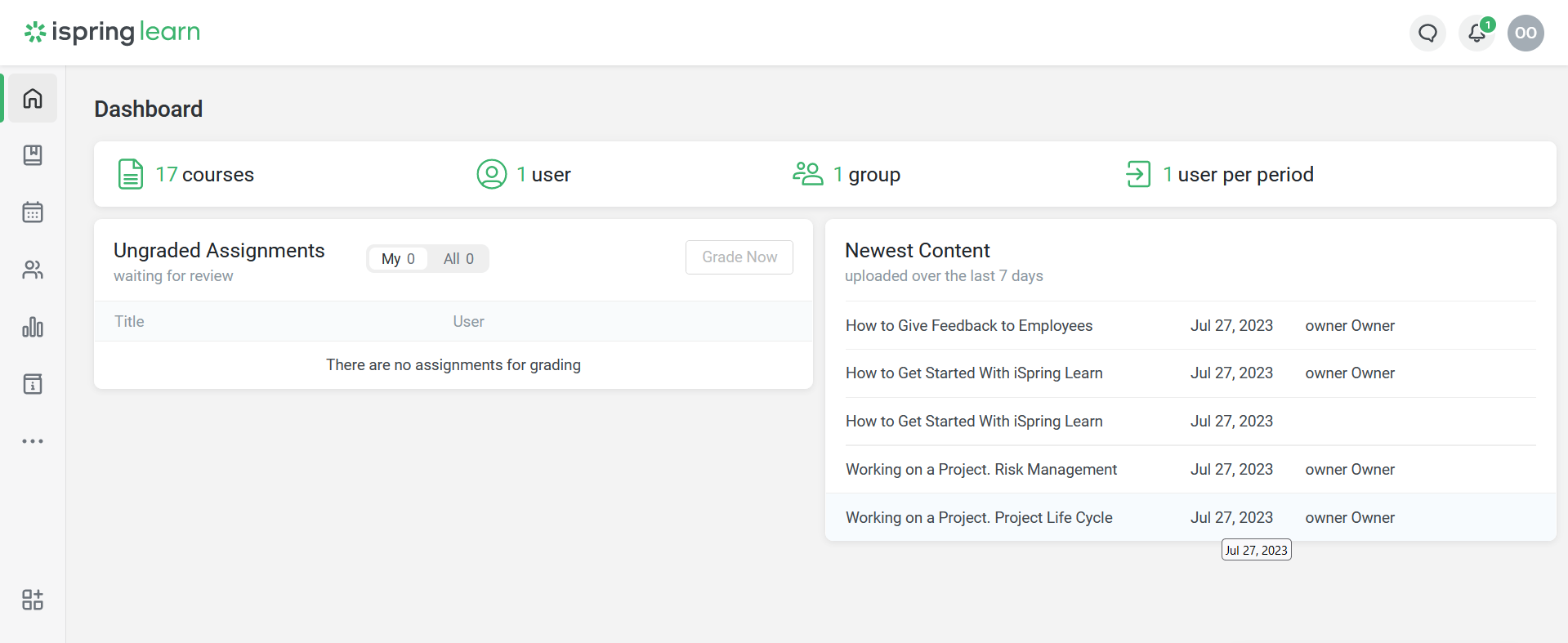Open the Reports bar chart icon
The image size is (1568, 643).
(x=33, y=328)
